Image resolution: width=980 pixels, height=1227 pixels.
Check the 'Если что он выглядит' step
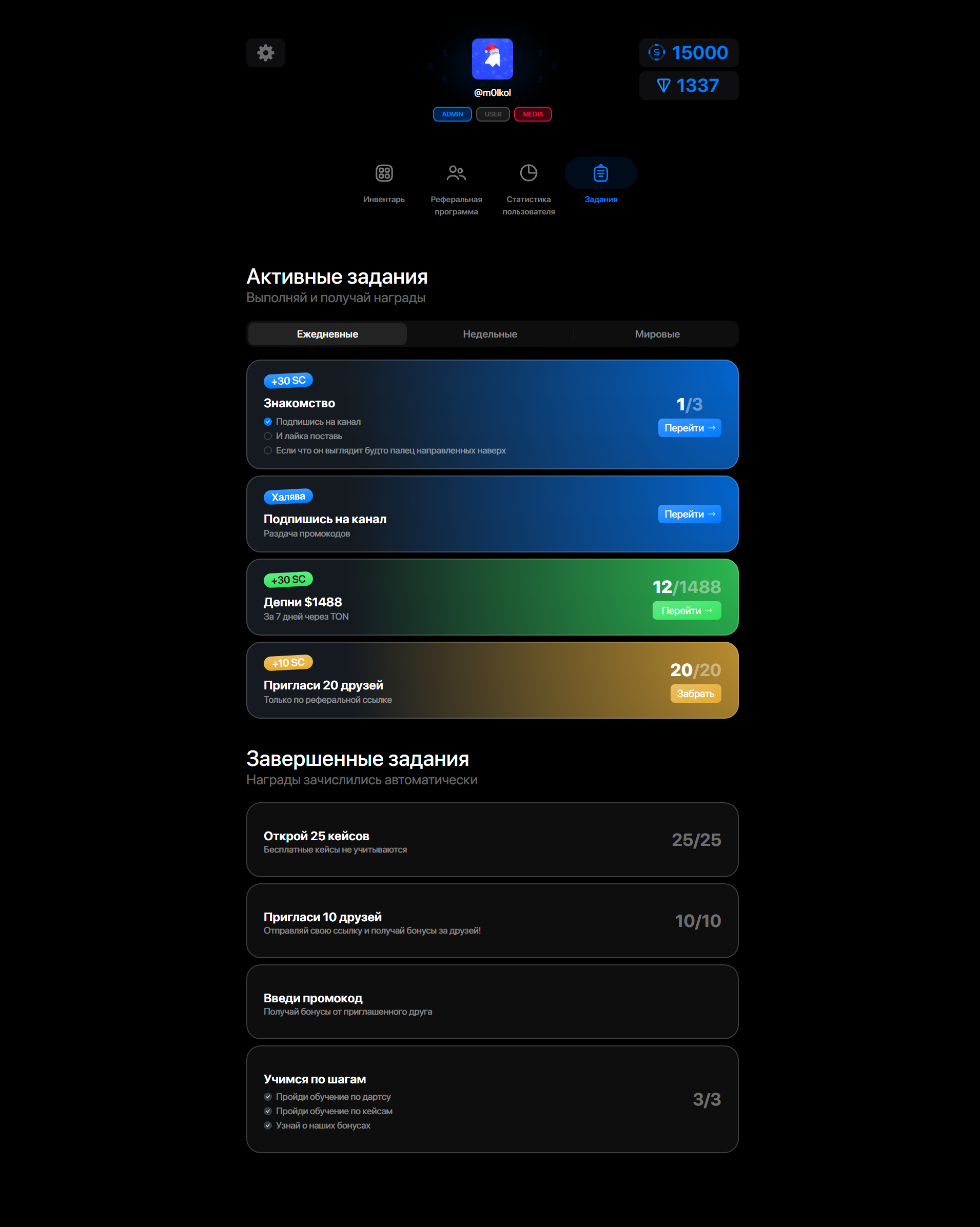click(x=267, y=450)
